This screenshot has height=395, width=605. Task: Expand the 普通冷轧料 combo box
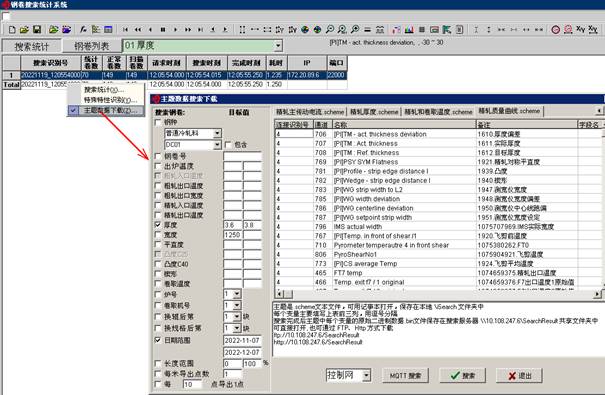click(x=217, y=133)
